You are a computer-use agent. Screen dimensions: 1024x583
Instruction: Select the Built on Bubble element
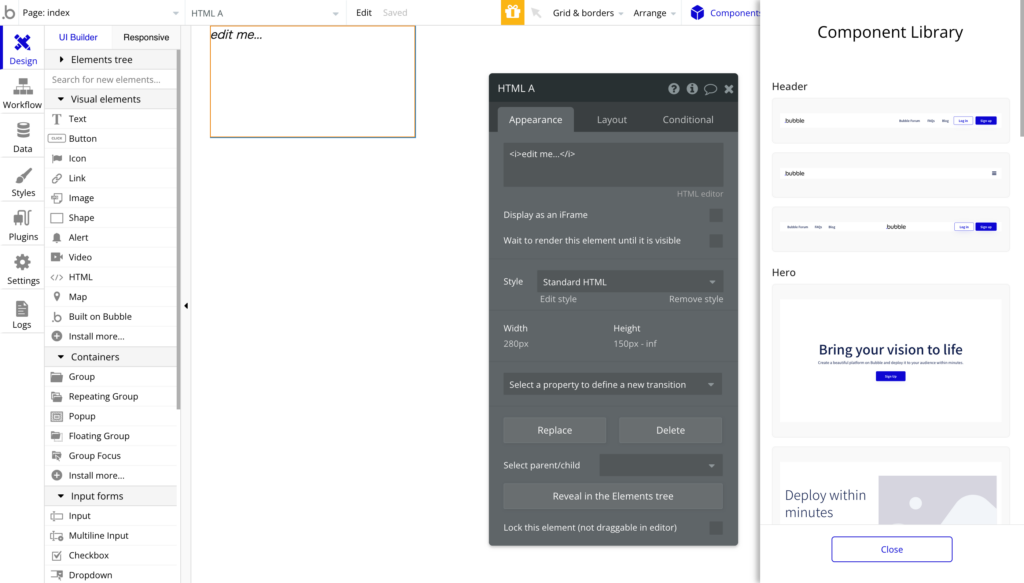coord(112,317)
